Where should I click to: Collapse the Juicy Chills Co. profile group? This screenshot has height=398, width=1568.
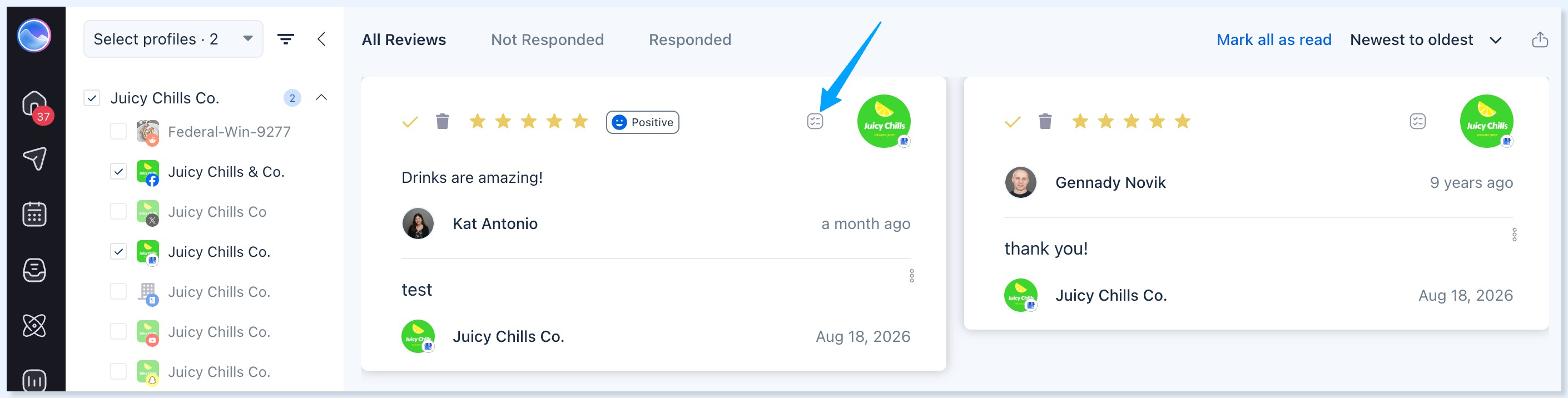click(321, 97)
